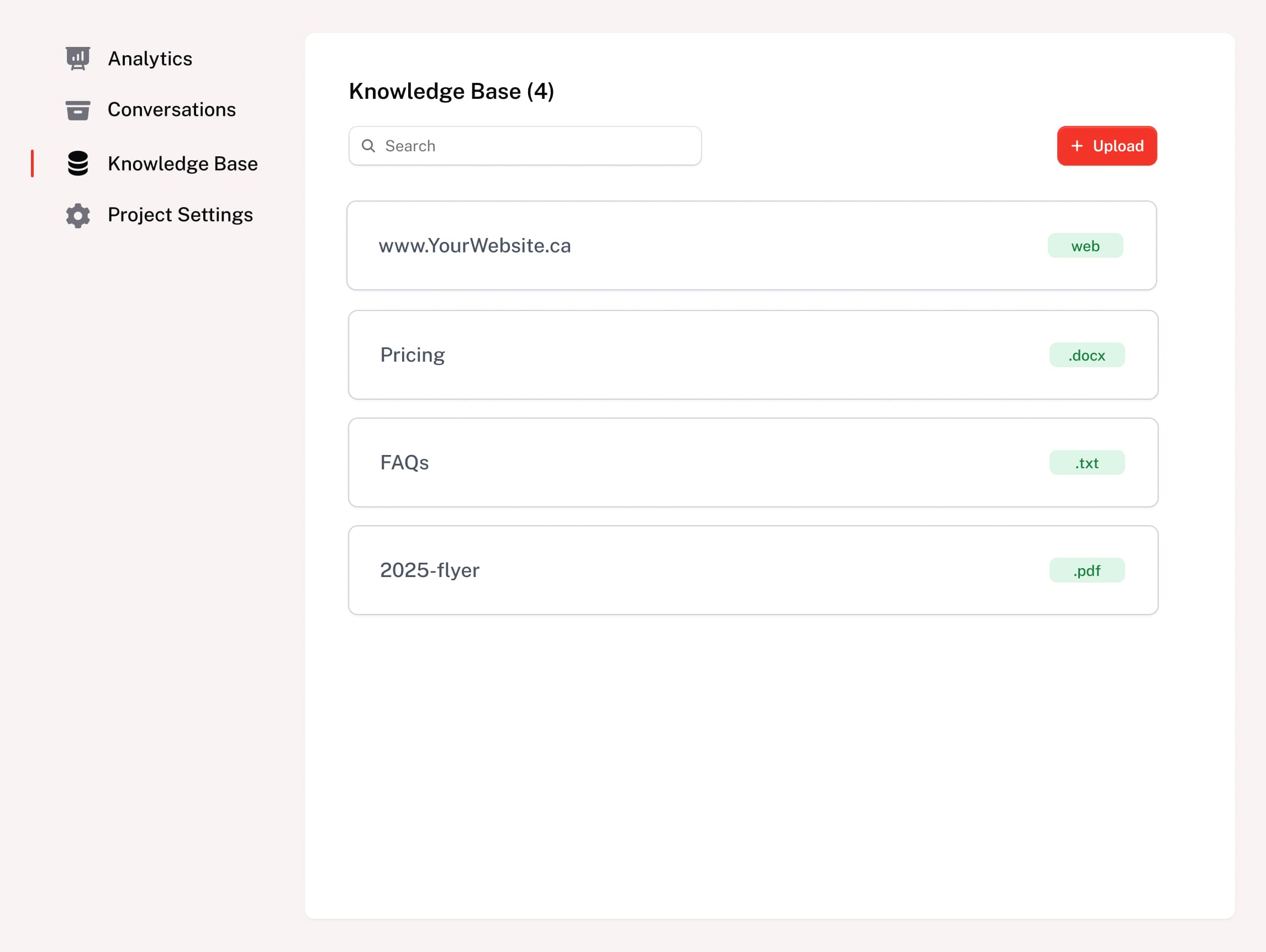1266x952 pixels.
Task: Click the .docx file type badge
Action: click(1086, 355)
